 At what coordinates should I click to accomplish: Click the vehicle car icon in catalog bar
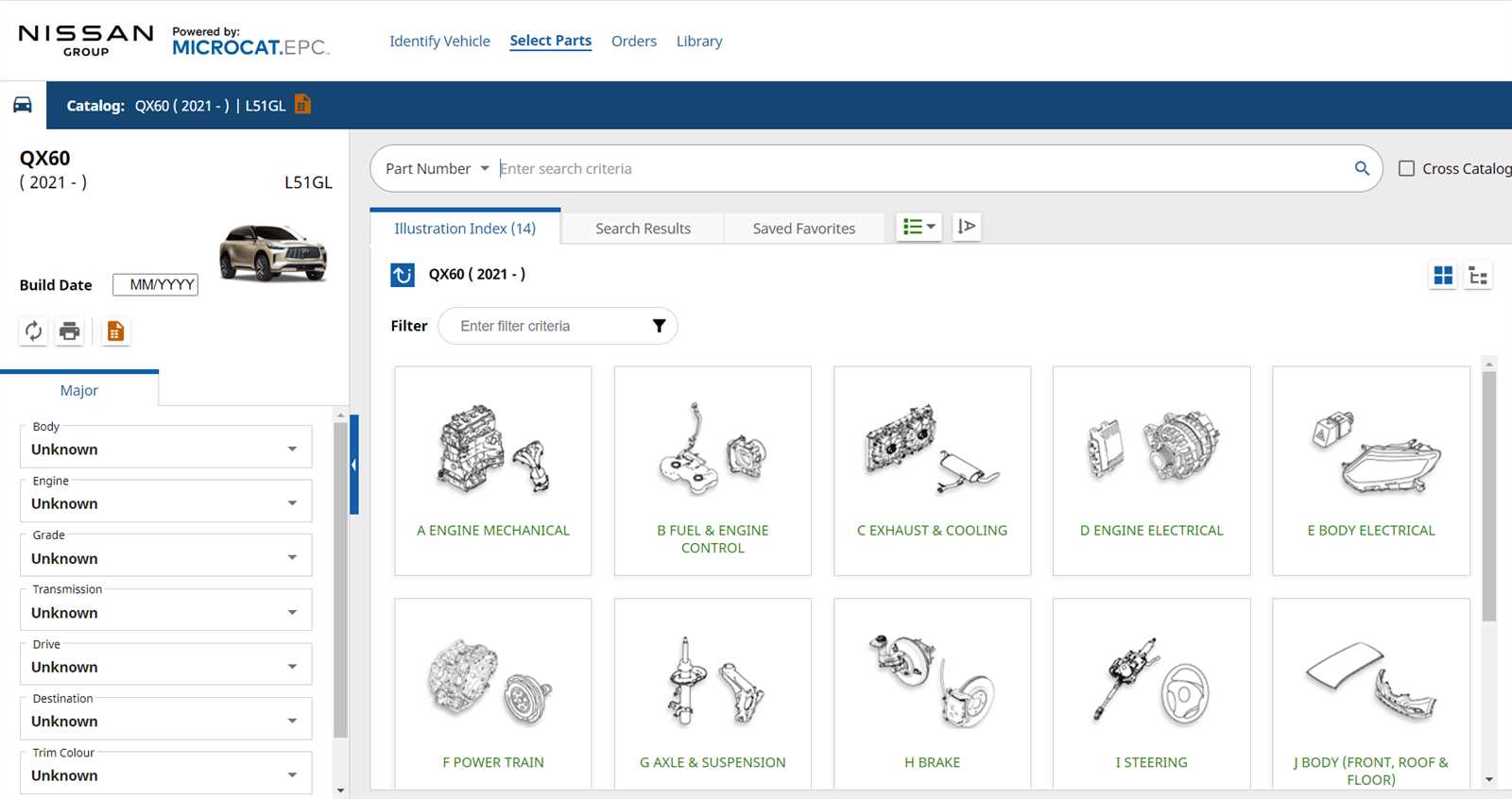pos(23,105)
